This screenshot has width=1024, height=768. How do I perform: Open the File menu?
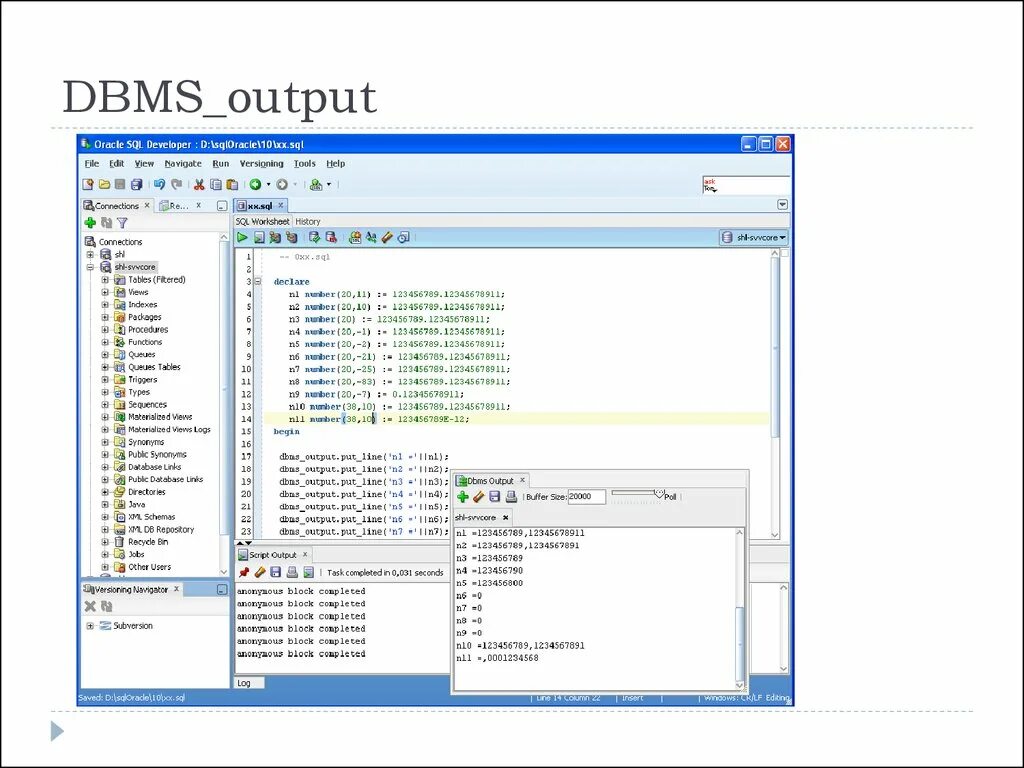click(92, 164)
